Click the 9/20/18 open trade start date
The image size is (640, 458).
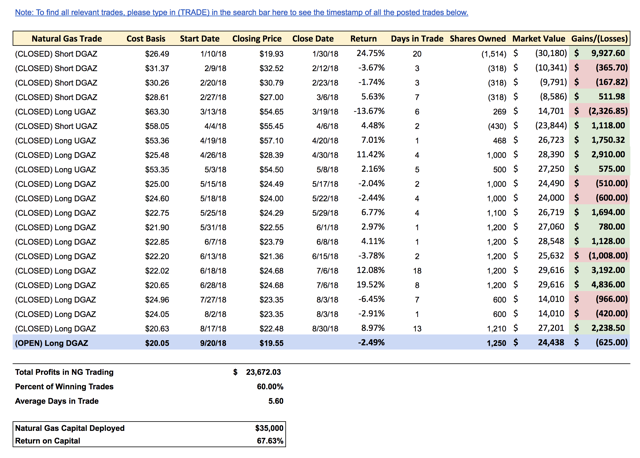coord(213,343)
